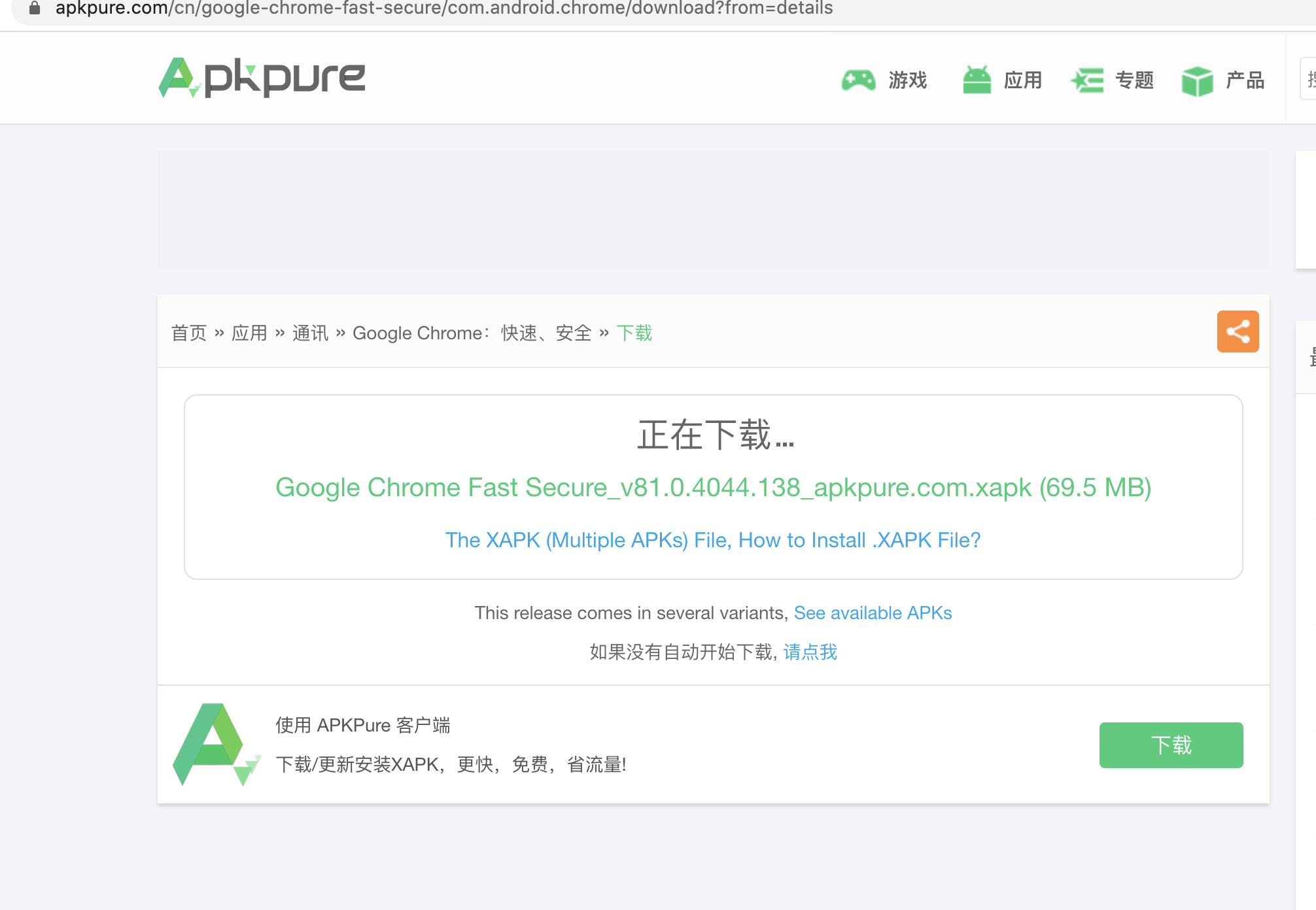This screenshot has height=910, width=1316.
Task: Open the 专题 topics section
Action: [1135, 80]
